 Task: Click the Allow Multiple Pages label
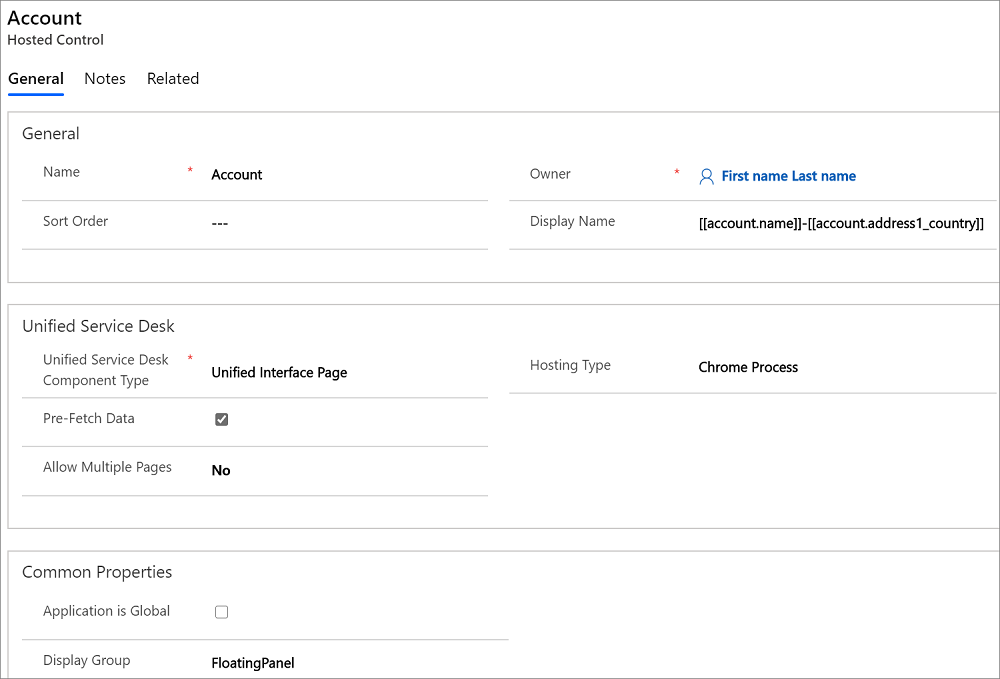point(107,467)
